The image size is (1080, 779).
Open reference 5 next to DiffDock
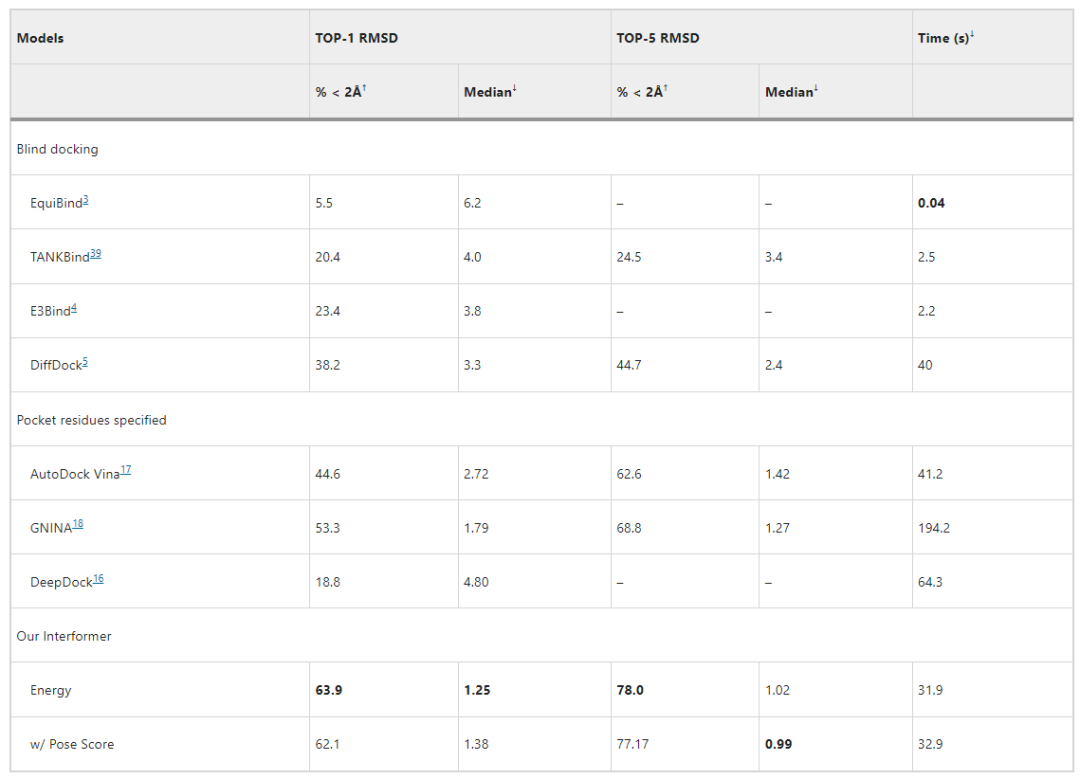(x=85, y=362)
